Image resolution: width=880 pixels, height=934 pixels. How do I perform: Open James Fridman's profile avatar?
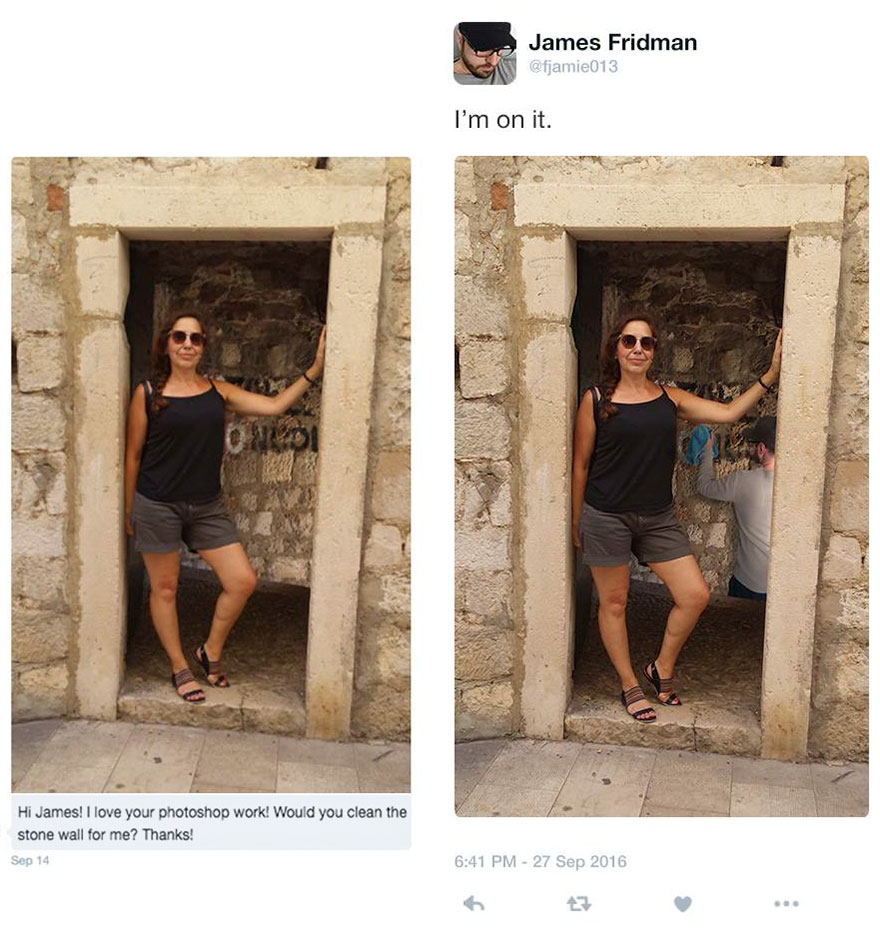point(485,53)
